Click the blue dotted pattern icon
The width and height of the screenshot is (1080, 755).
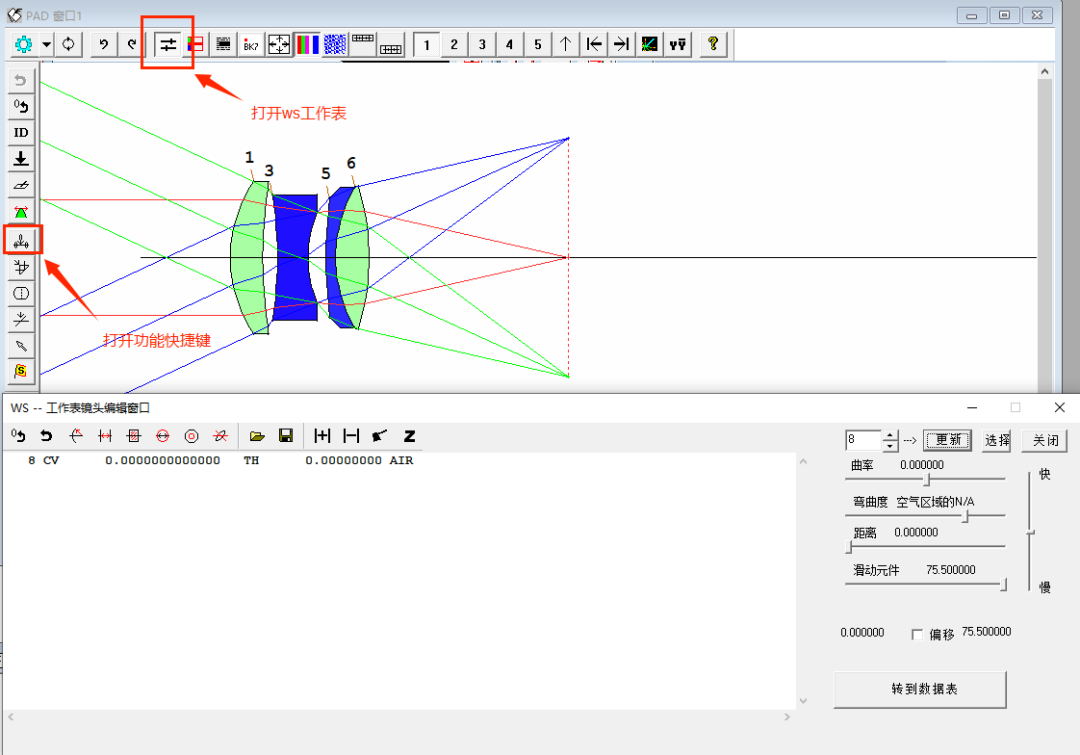pyautogui.click(x=335, y=45)
